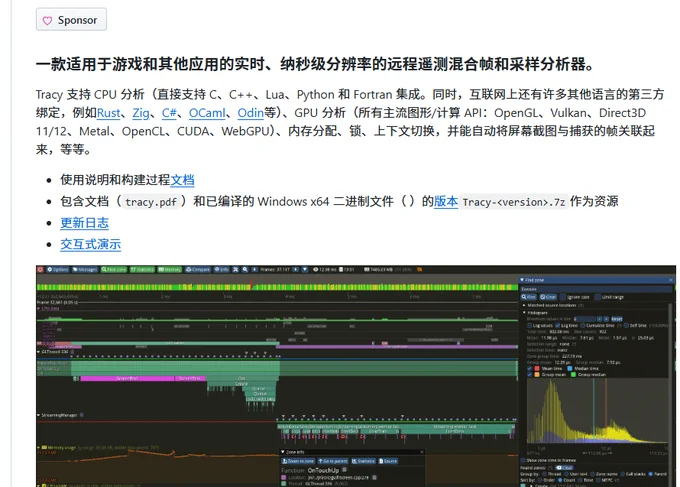The image size is (680, 487).
Task: Click Find button in Find zone panel
Action: point(529,297)
